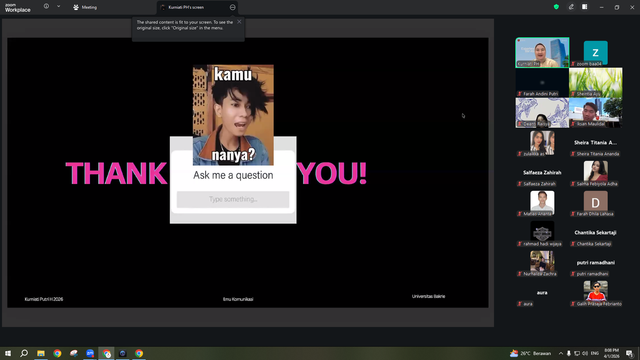The image size is (640, 360).
Task: Select Sheintia Ayu's grass video tile
Action: click(x=596, y=82)
